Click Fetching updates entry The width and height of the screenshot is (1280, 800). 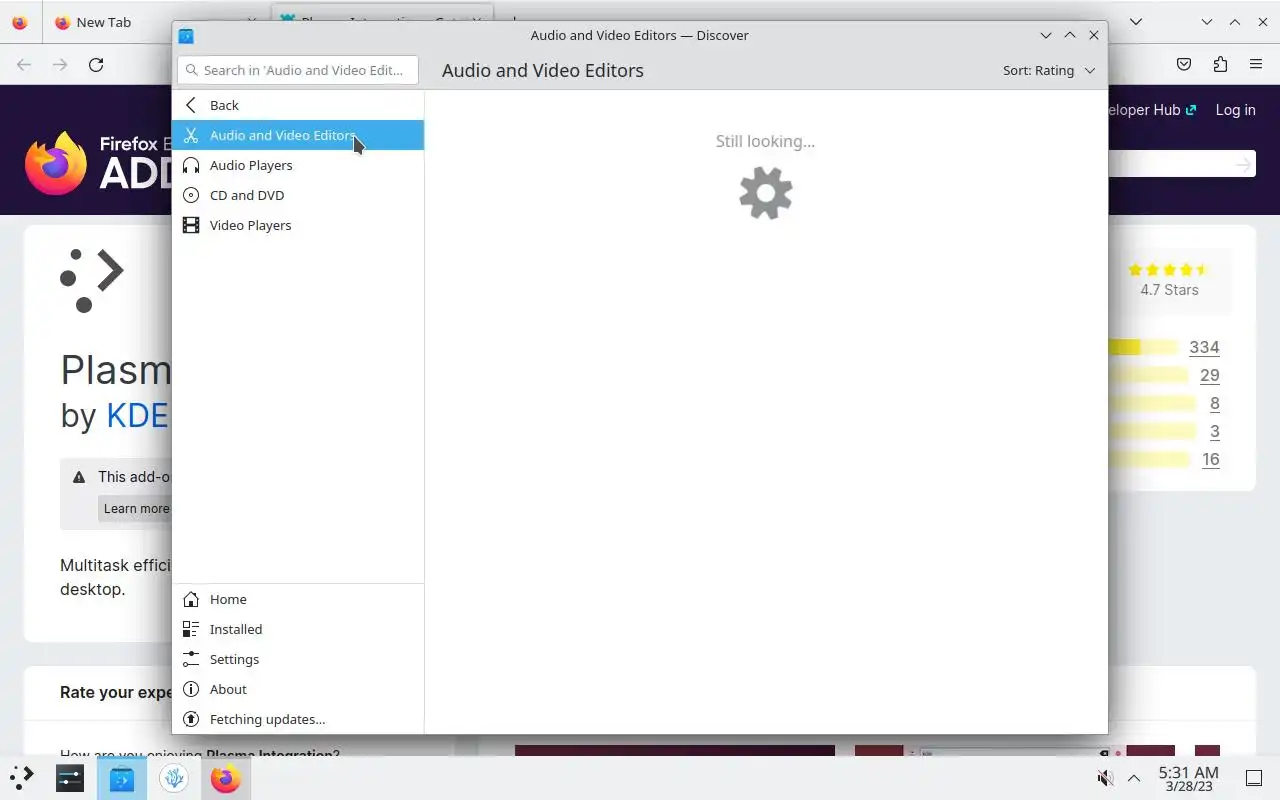click(298, 719)
